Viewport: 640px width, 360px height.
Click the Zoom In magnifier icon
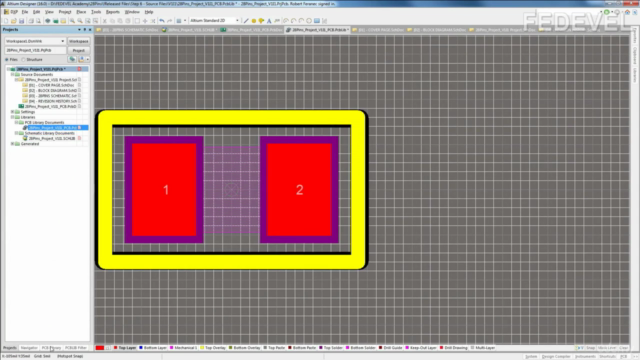[x=72, y=21]
